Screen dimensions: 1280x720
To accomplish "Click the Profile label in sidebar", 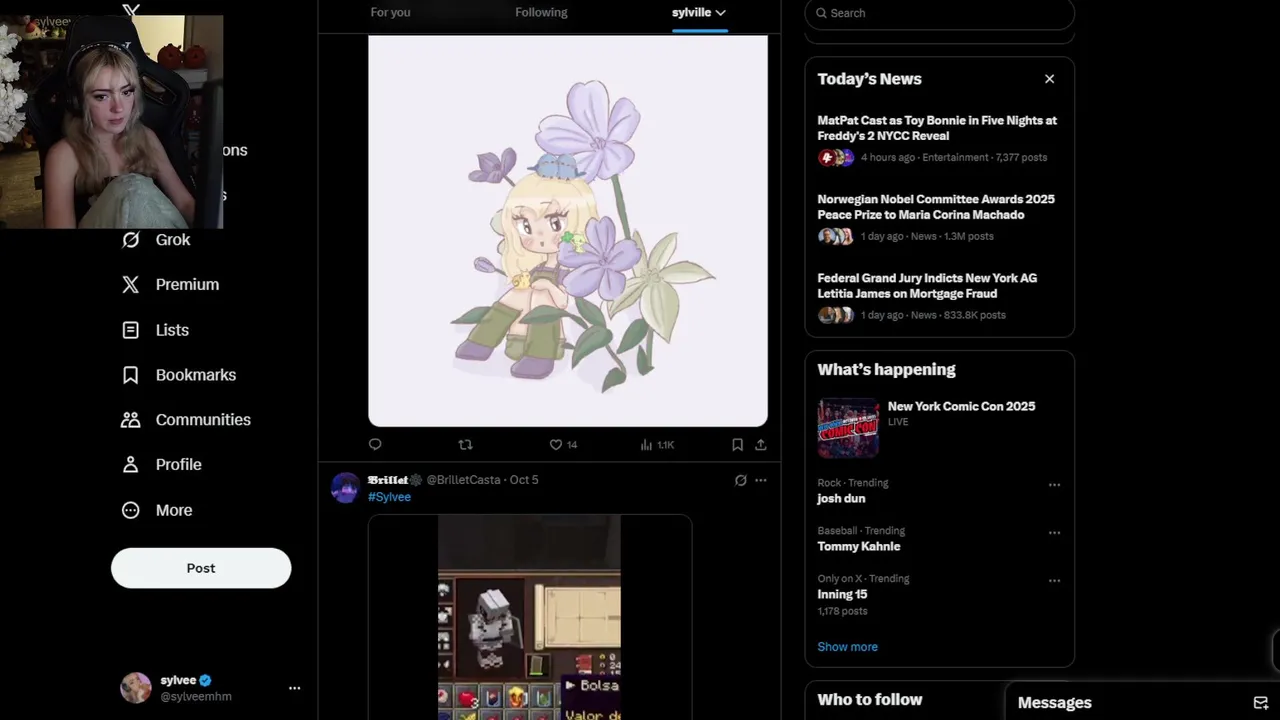I will pyautogui.click(x=178, y=465).
